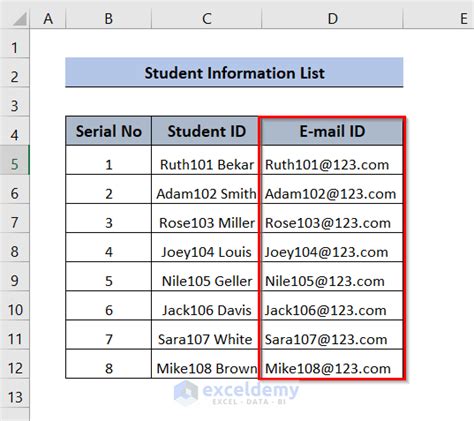Select column A header
The height and width of the screenshot is (421, 474).
pos(48,19)
